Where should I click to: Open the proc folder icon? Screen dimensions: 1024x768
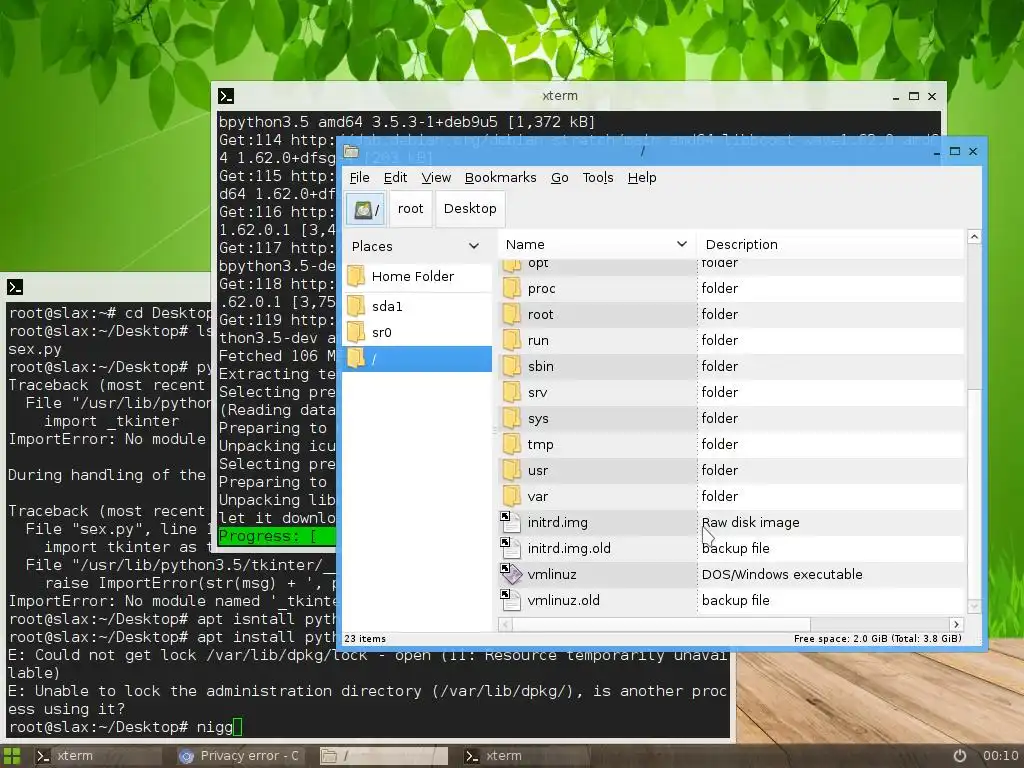click(512, 288)
